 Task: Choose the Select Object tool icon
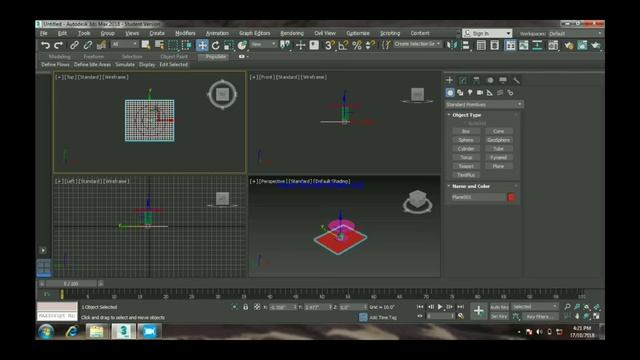(x=146, y=45)
